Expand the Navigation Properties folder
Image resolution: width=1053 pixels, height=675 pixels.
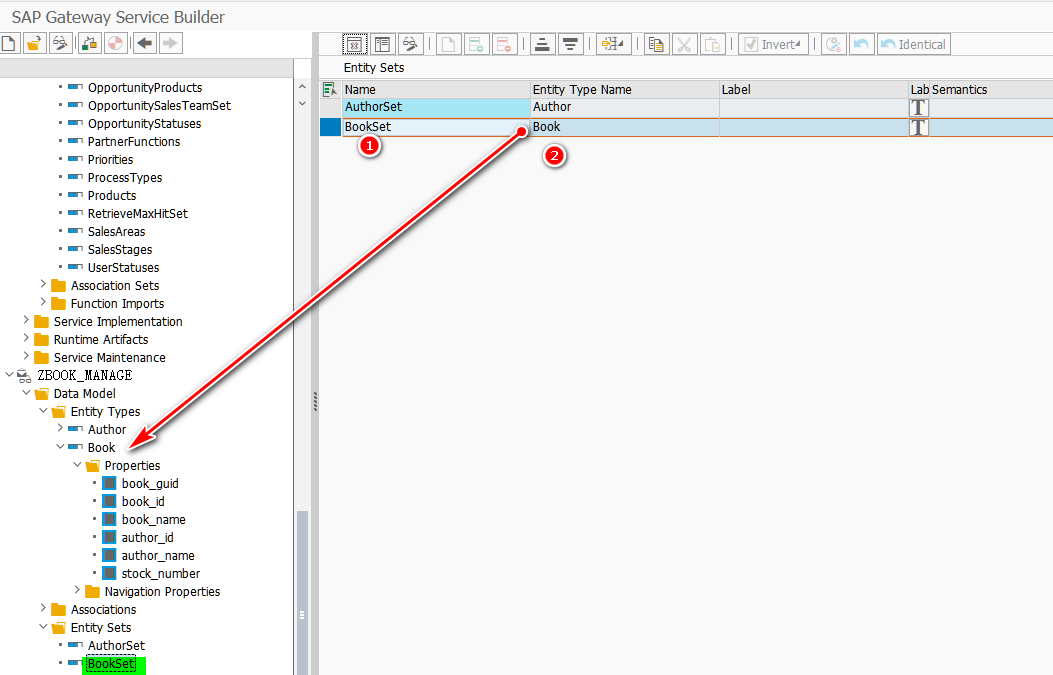click(x=77, y=590)
